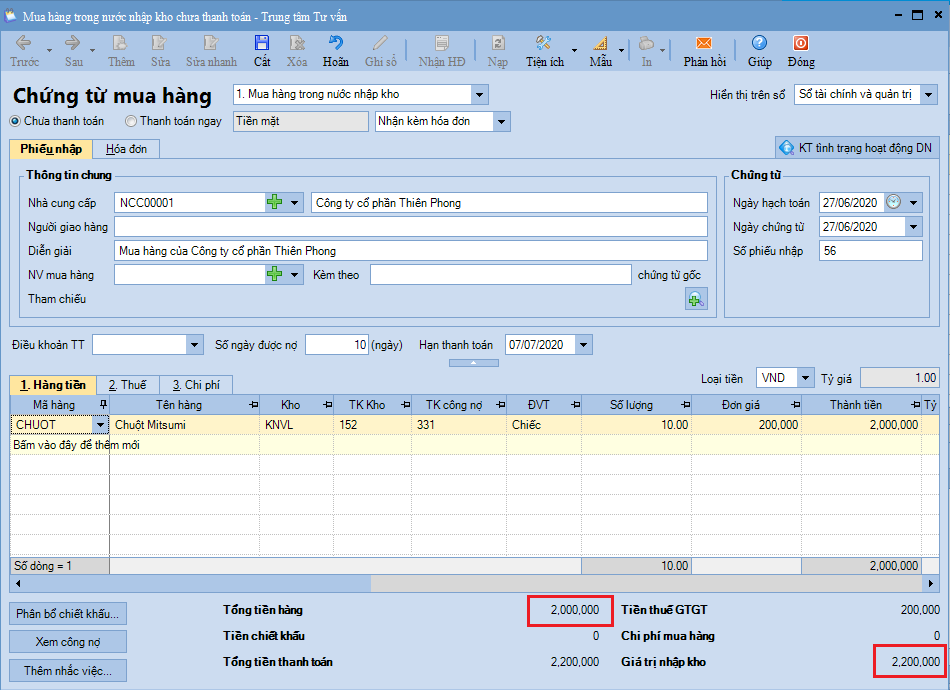Screen dimensions: 950x690
Task: Add new purchasing staff with the green plus
Action: pos(274,274)
